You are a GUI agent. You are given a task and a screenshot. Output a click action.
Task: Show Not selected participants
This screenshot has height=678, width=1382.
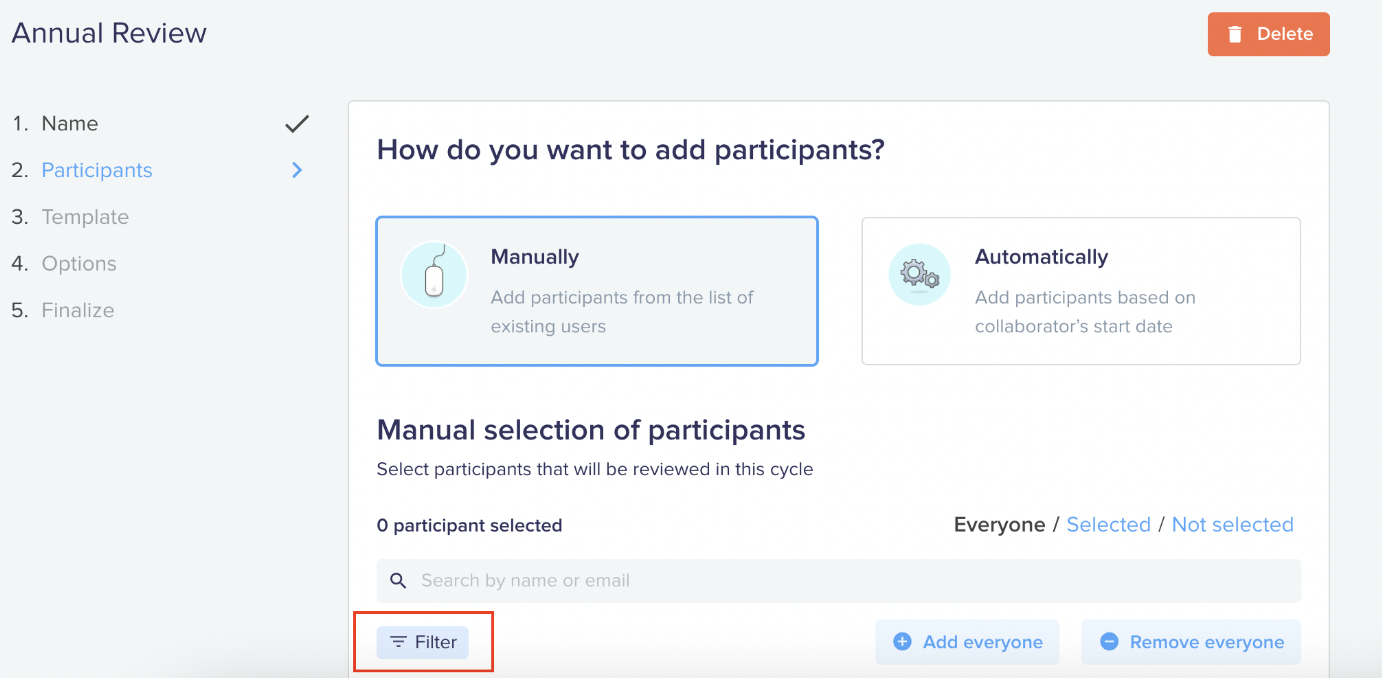pos(1232,525)
